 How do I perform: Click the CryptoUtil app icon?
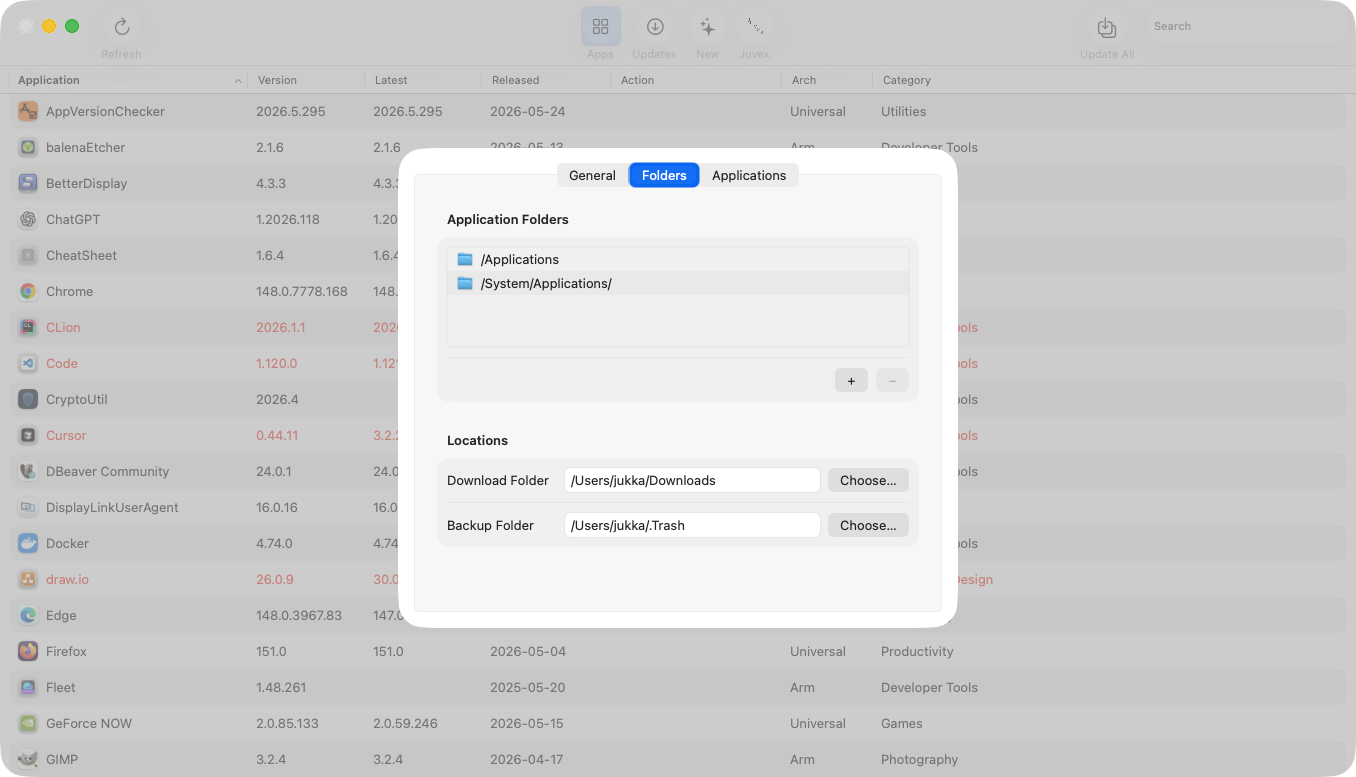[28, 399]
